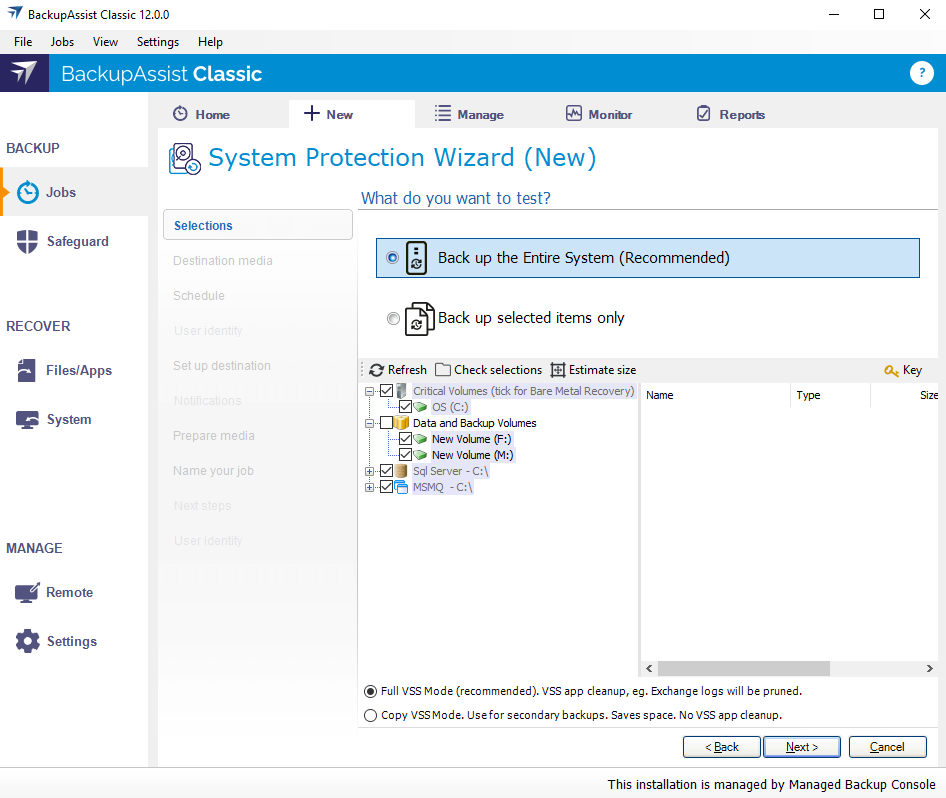Untick the New Volume (M:) checkbox
The width and height of the screenshot is (946, 798).
pos(405,455)
